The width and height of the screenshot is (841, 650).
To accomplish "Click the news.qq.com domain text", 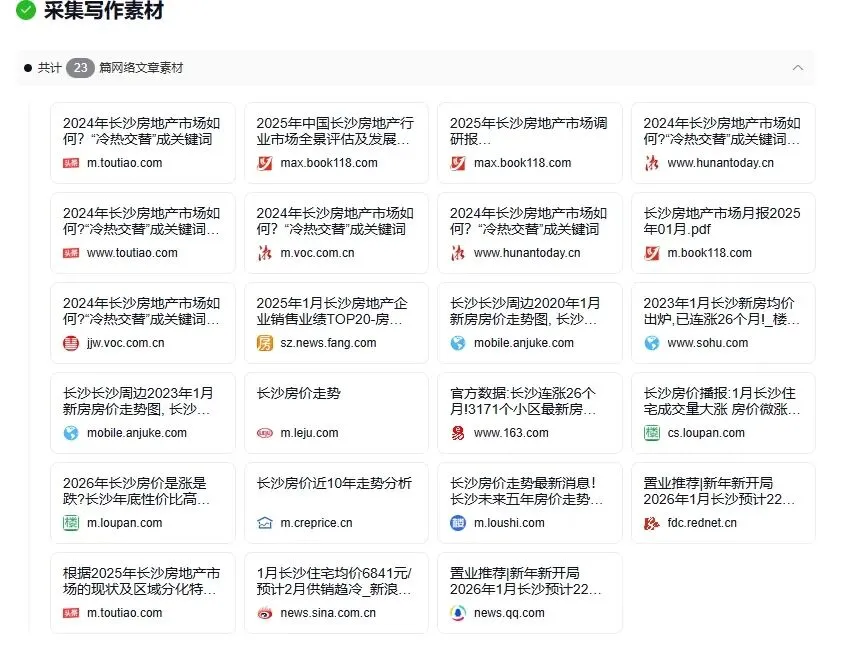I will pos(509,613).
